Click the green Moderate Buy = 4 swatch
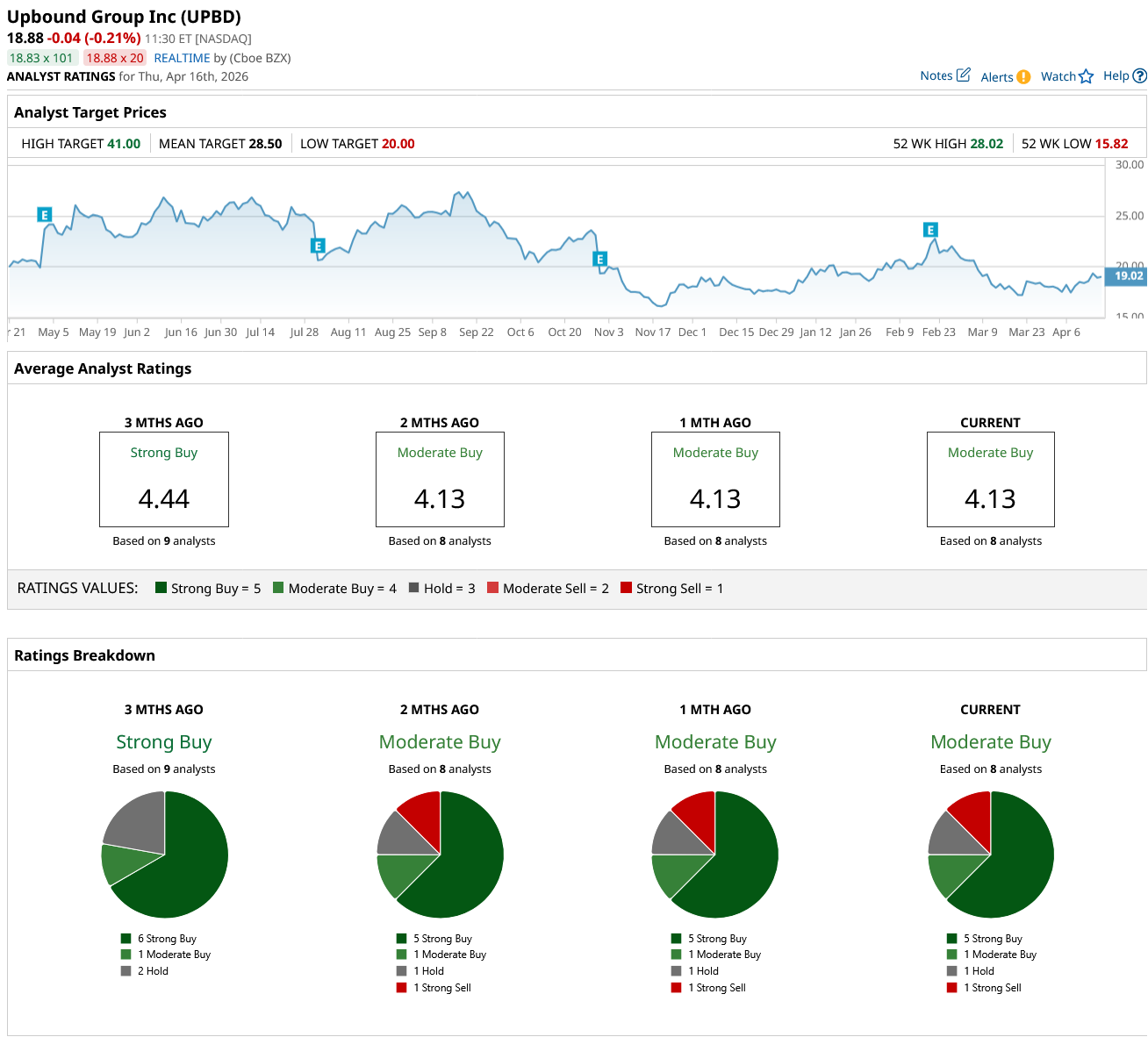The image size is (1148, 1037). pos(278,588)
